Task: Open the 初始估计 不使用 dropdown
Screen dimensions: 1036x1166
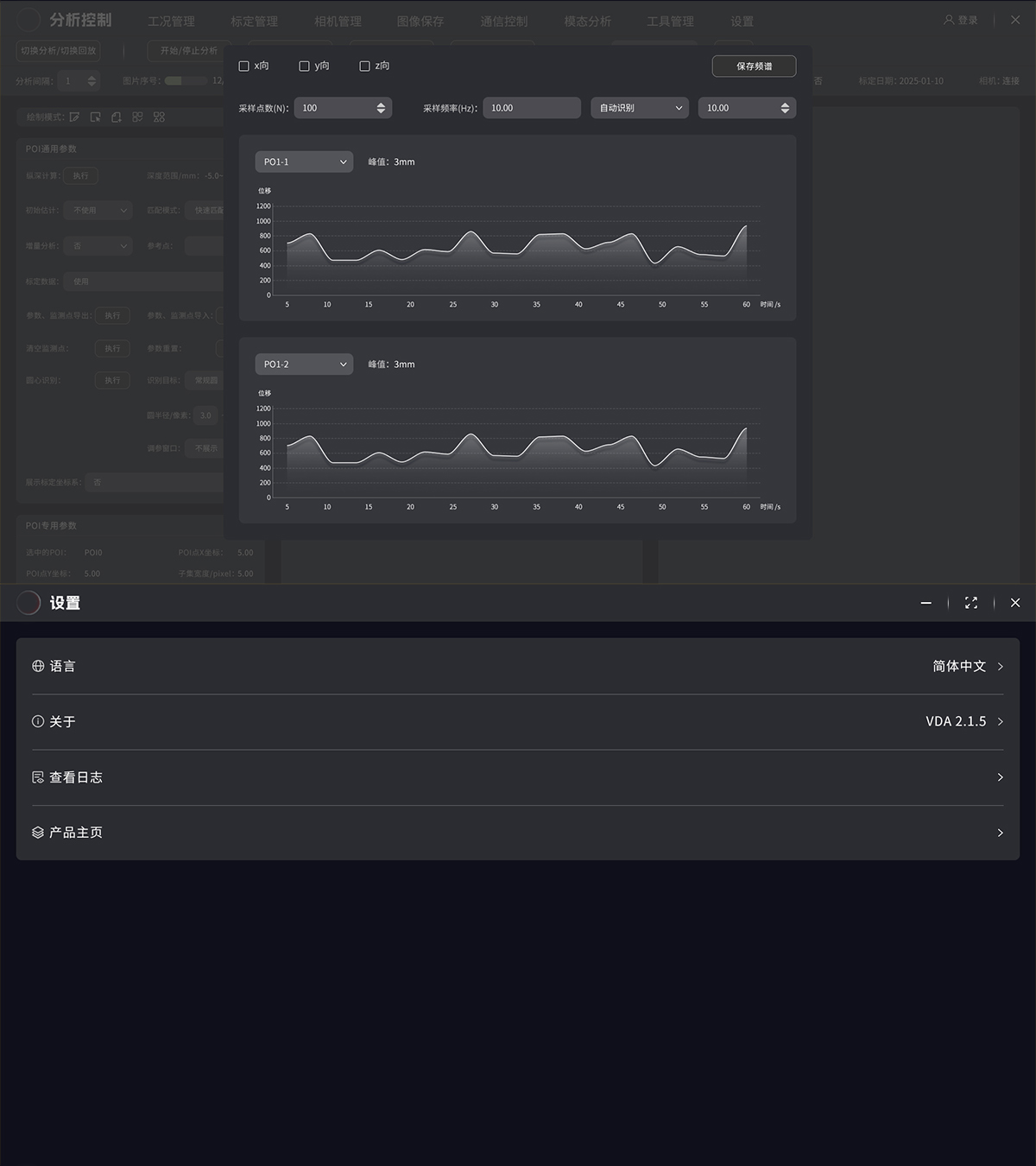Action: click(x=98, y=211)
